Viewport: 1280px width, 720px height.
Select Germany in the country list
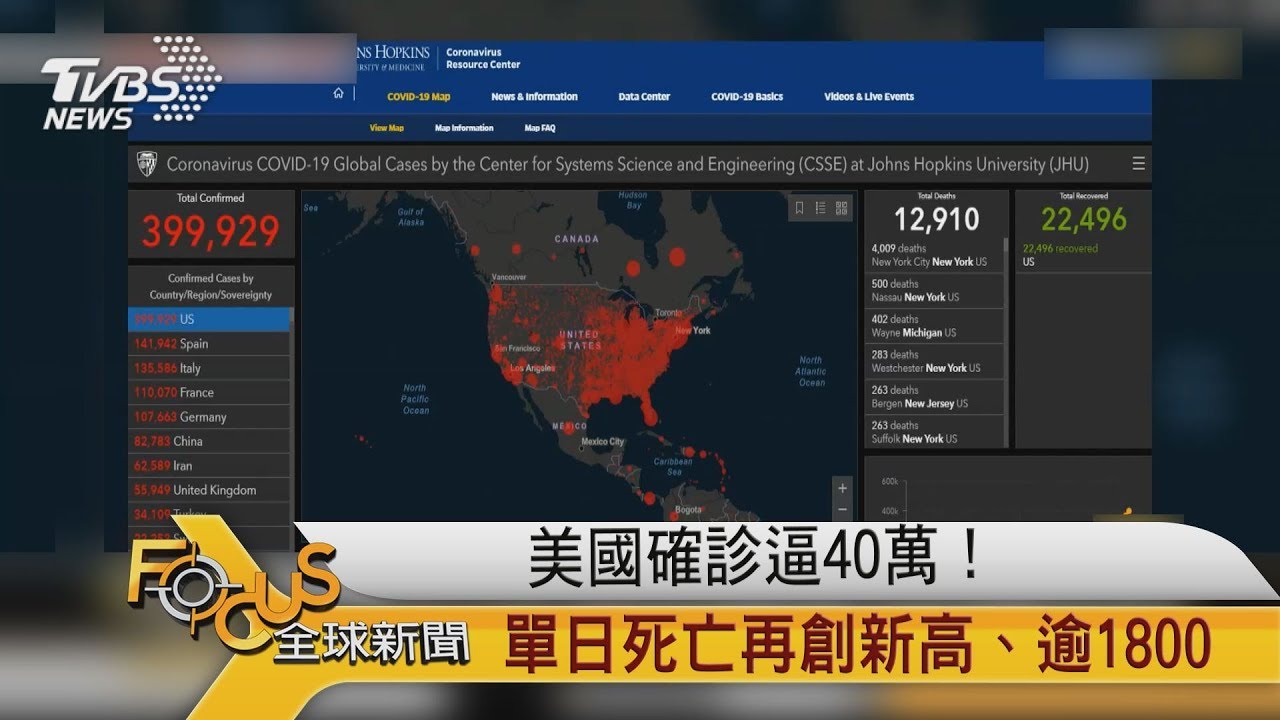[210, 417]
